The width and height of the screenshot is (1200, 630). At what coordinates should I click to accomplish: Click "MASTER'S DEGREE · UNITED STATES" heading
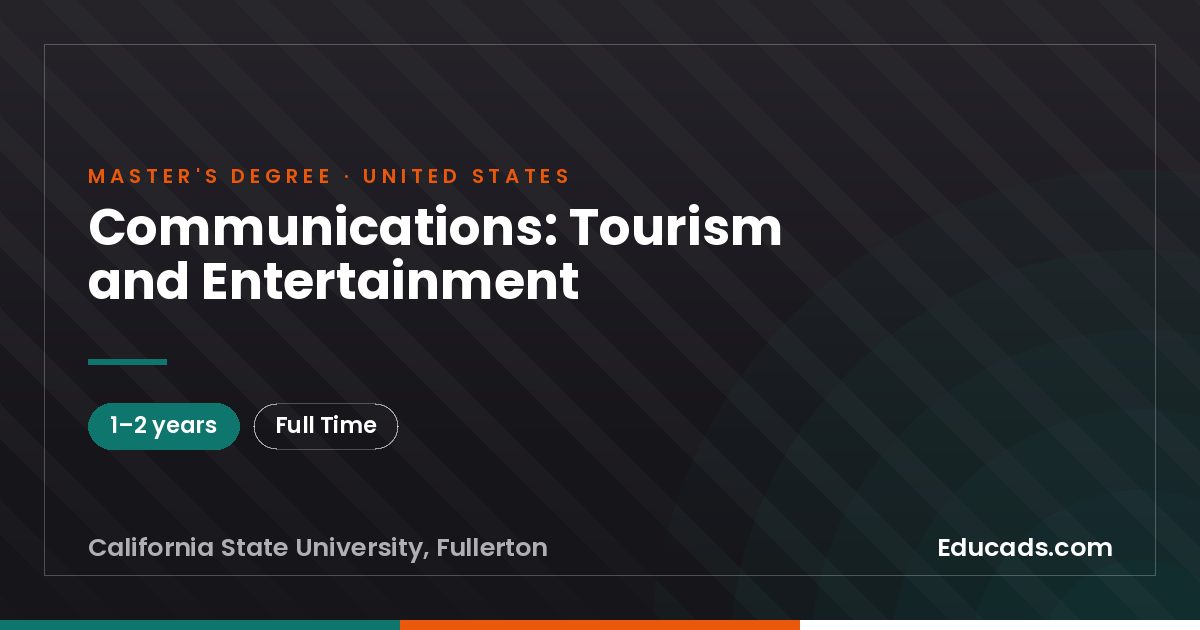(329, 177)
